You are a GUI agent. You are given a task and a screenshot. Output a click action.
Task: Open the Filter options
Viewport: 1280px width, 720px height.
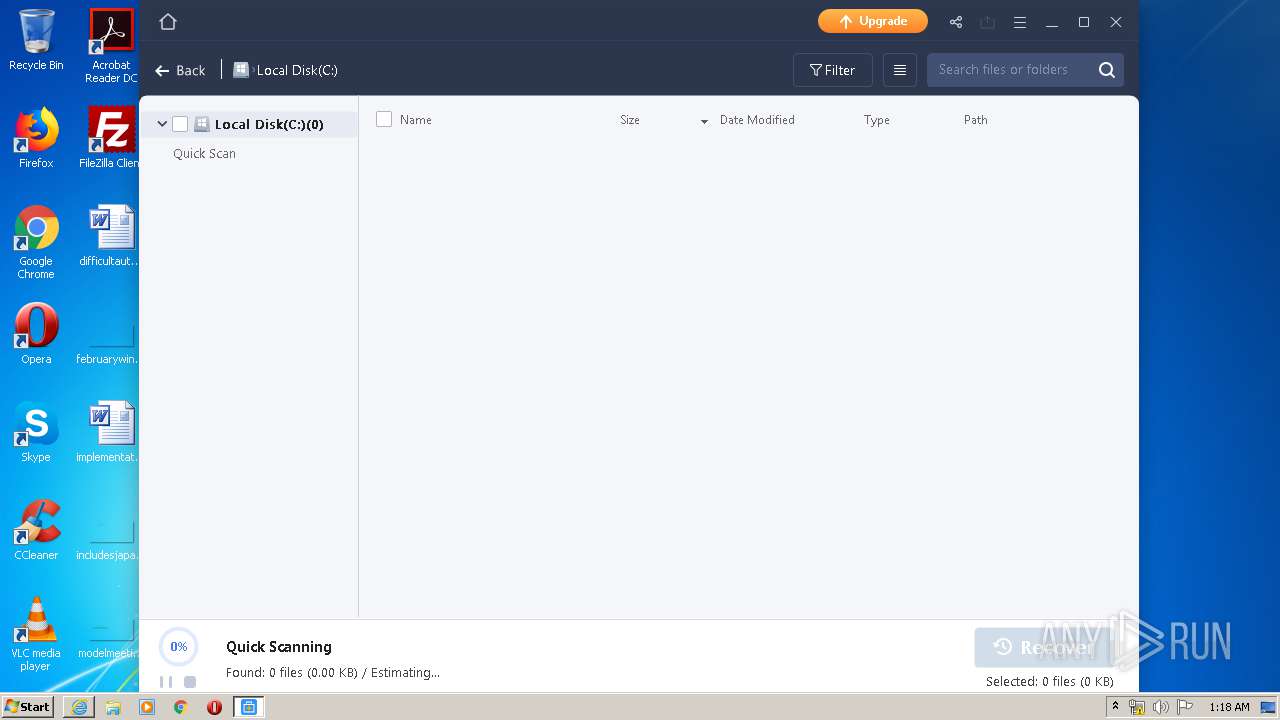(x=833, y=70)
